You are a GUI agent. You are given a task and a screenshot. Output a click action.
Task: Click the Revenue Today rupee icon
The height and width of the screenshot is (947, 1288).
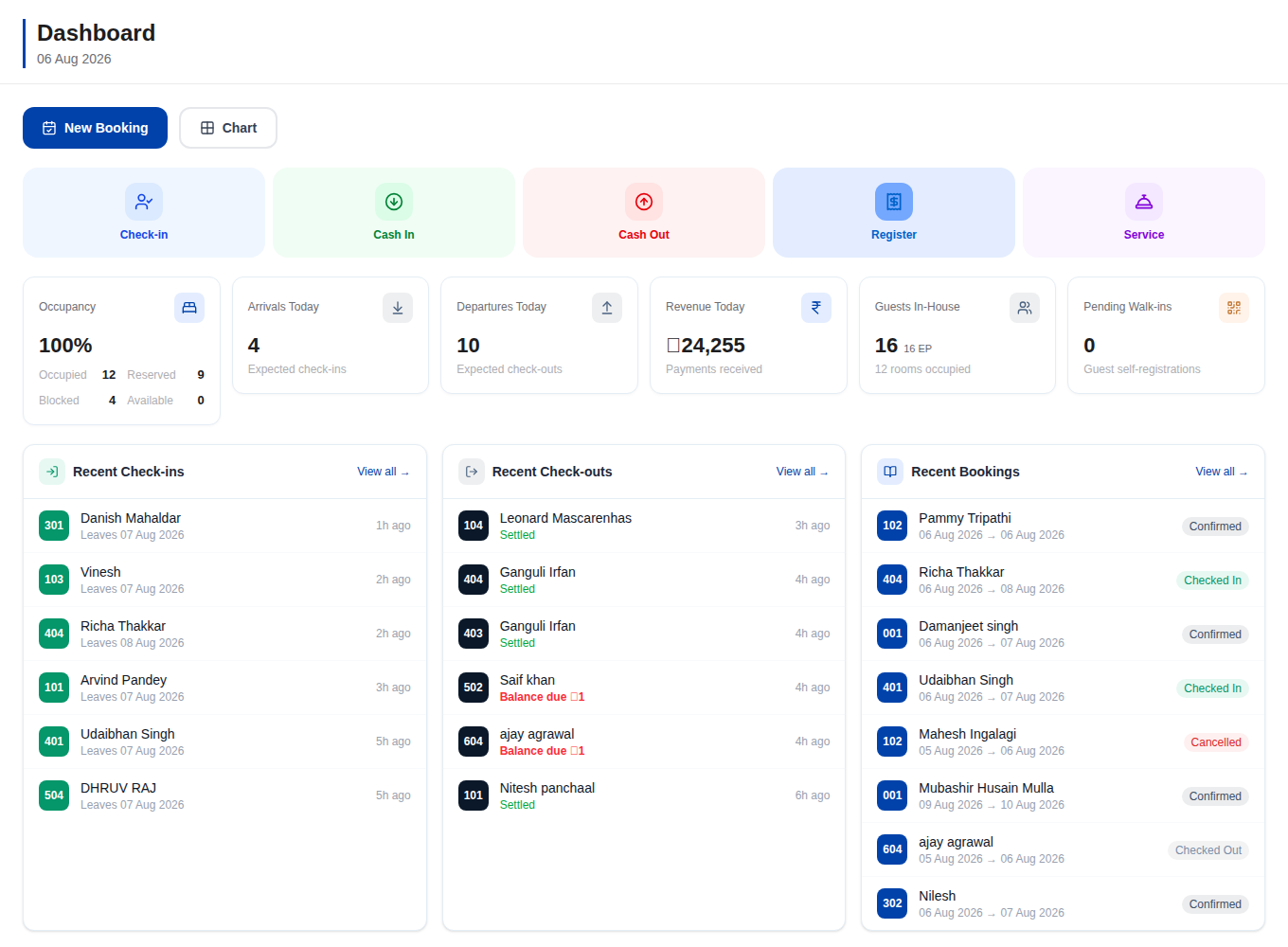click(x=816, y=308)
